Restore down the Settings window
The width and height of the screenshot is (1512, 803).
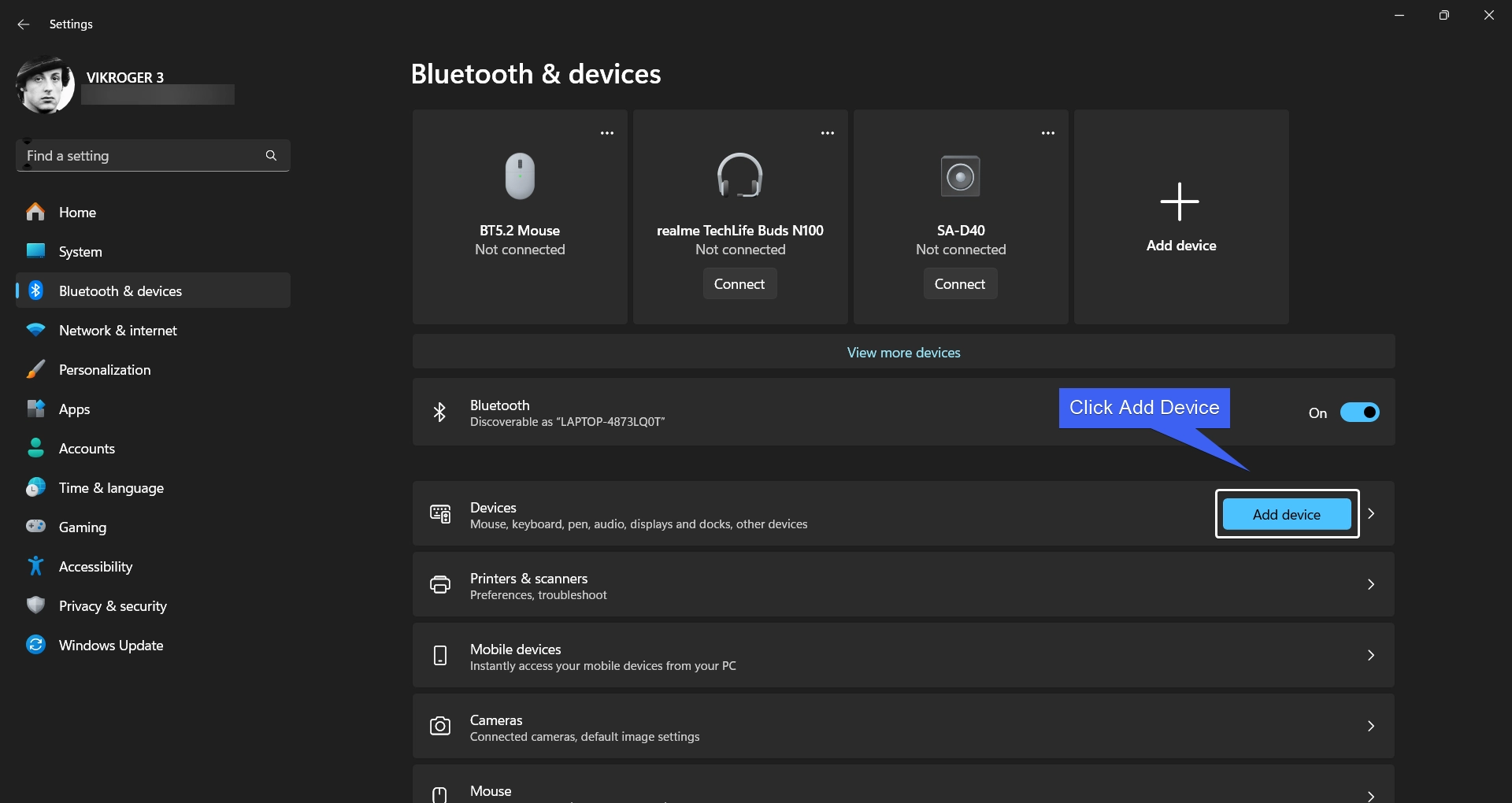[x=1444, y=15]
